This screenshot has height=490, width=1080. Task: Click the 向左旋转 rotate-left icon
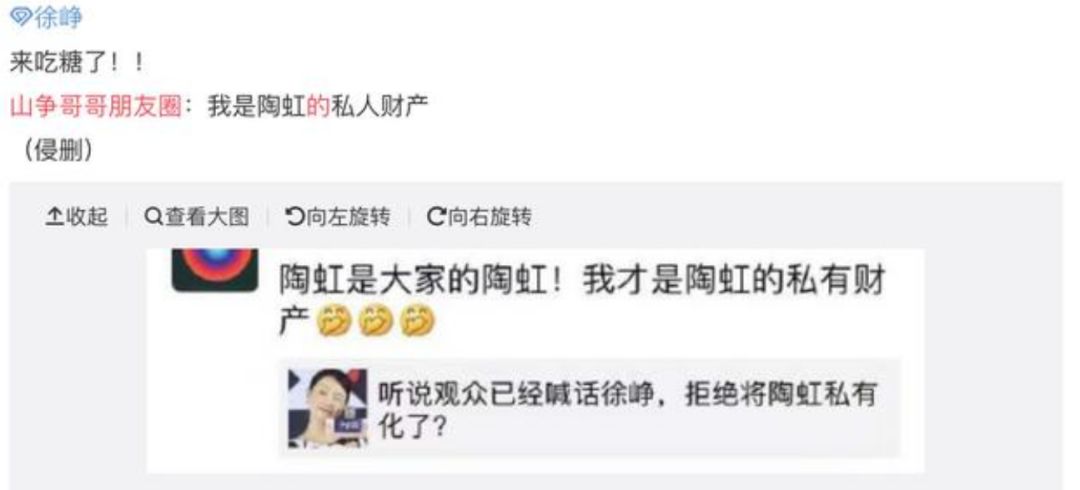[295, 218]
